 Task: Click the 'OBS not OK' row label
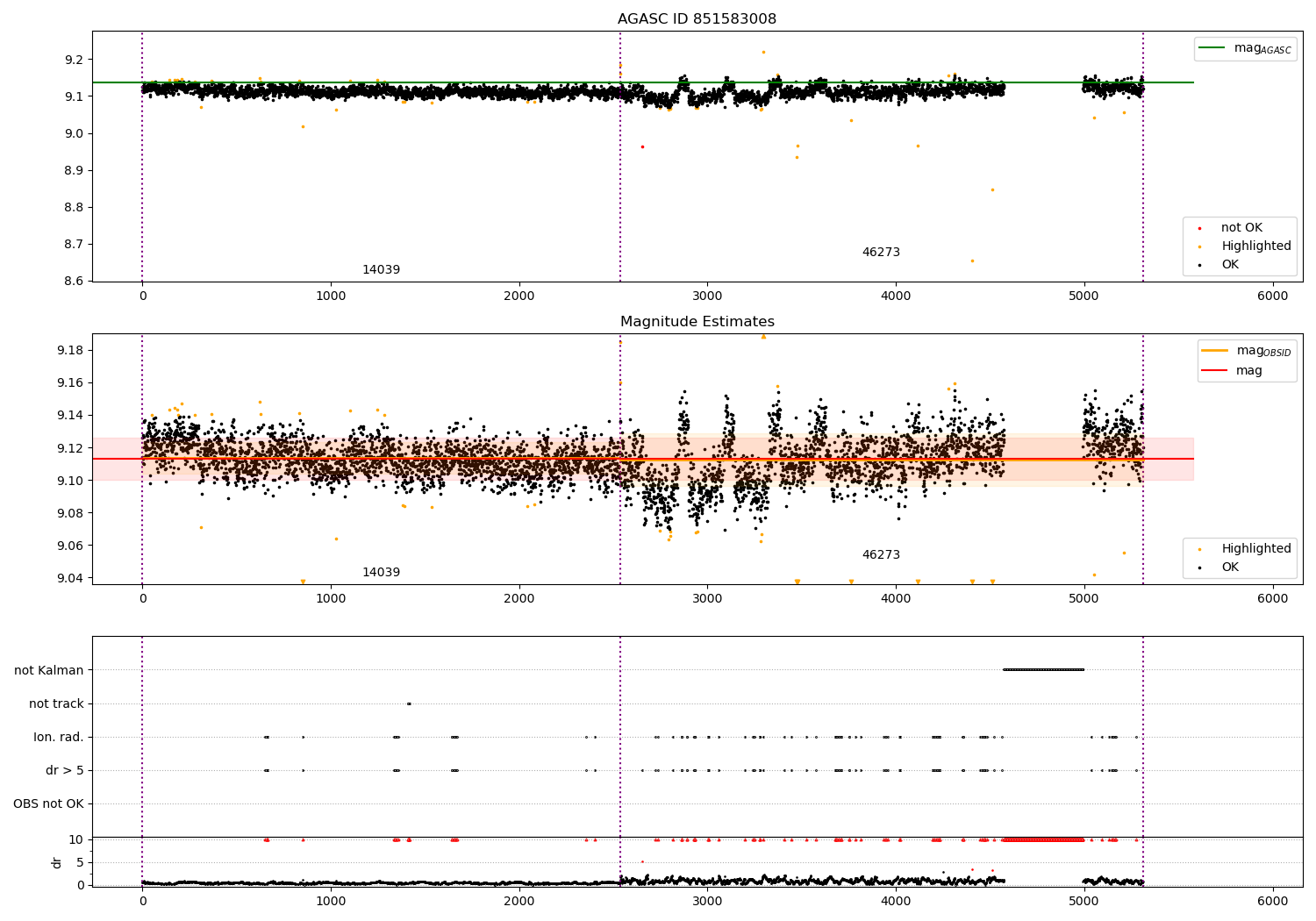[x=48, y=804]
